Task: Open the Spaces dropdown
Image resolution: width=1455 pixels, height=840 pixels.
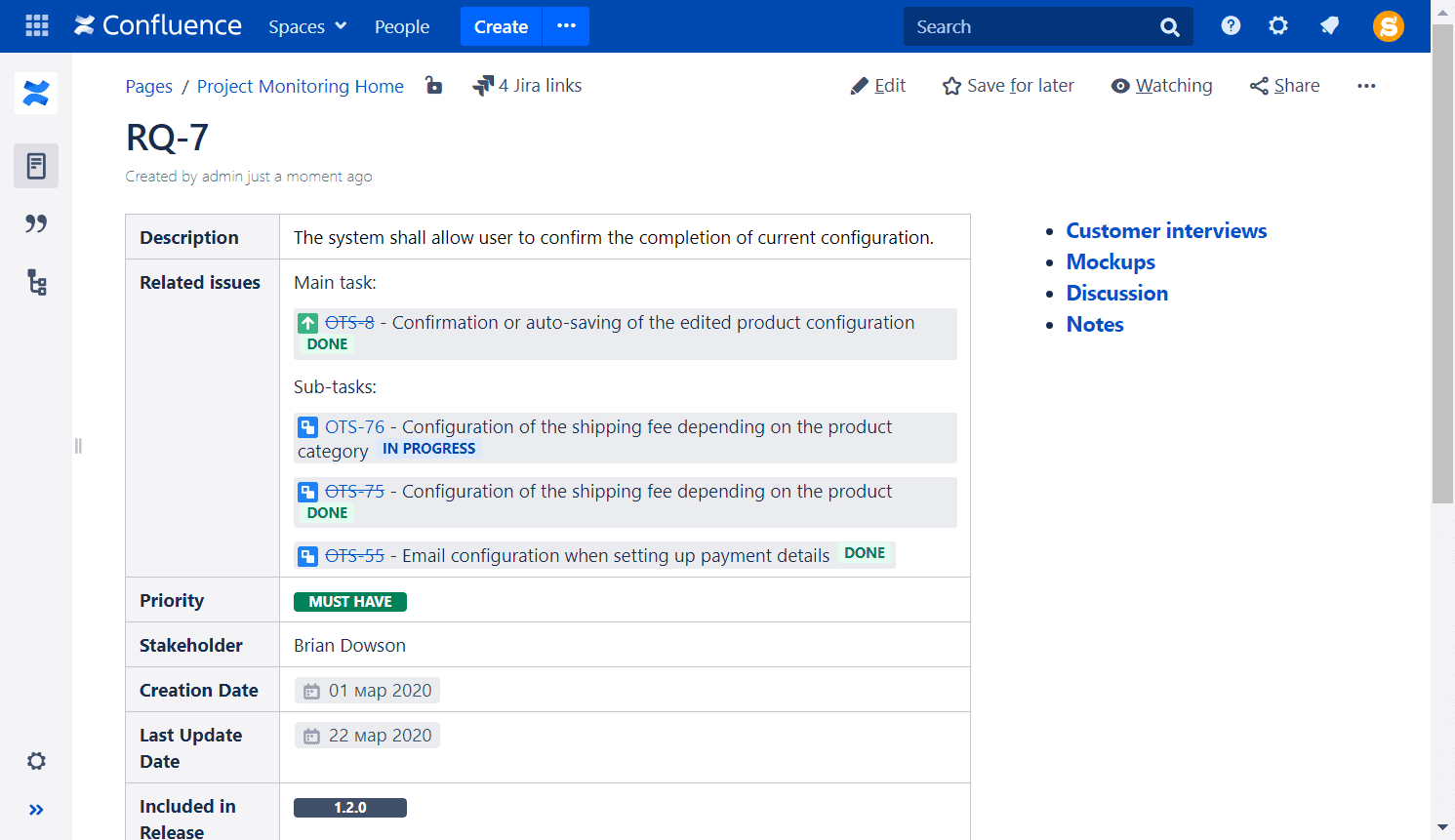Action: click(x=306, y=26)
